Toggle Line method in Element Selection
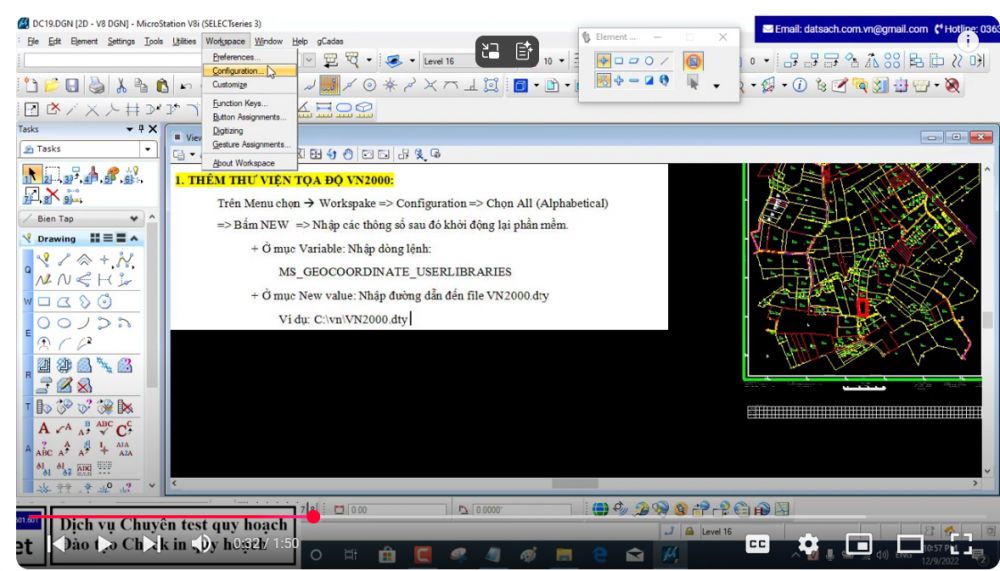Screen dimensions: 1000x571 click(x=664, y=61)
